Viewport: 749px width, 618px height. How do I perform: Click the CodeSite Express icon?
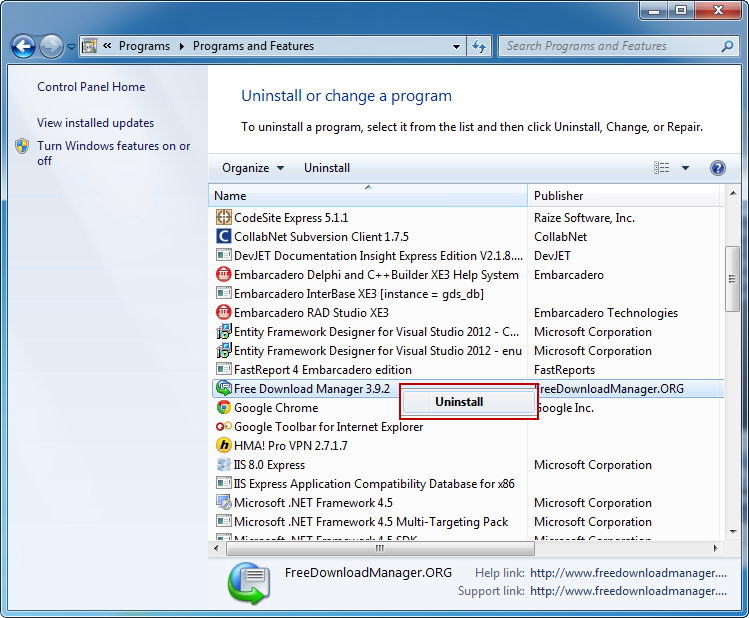point(223,217)
